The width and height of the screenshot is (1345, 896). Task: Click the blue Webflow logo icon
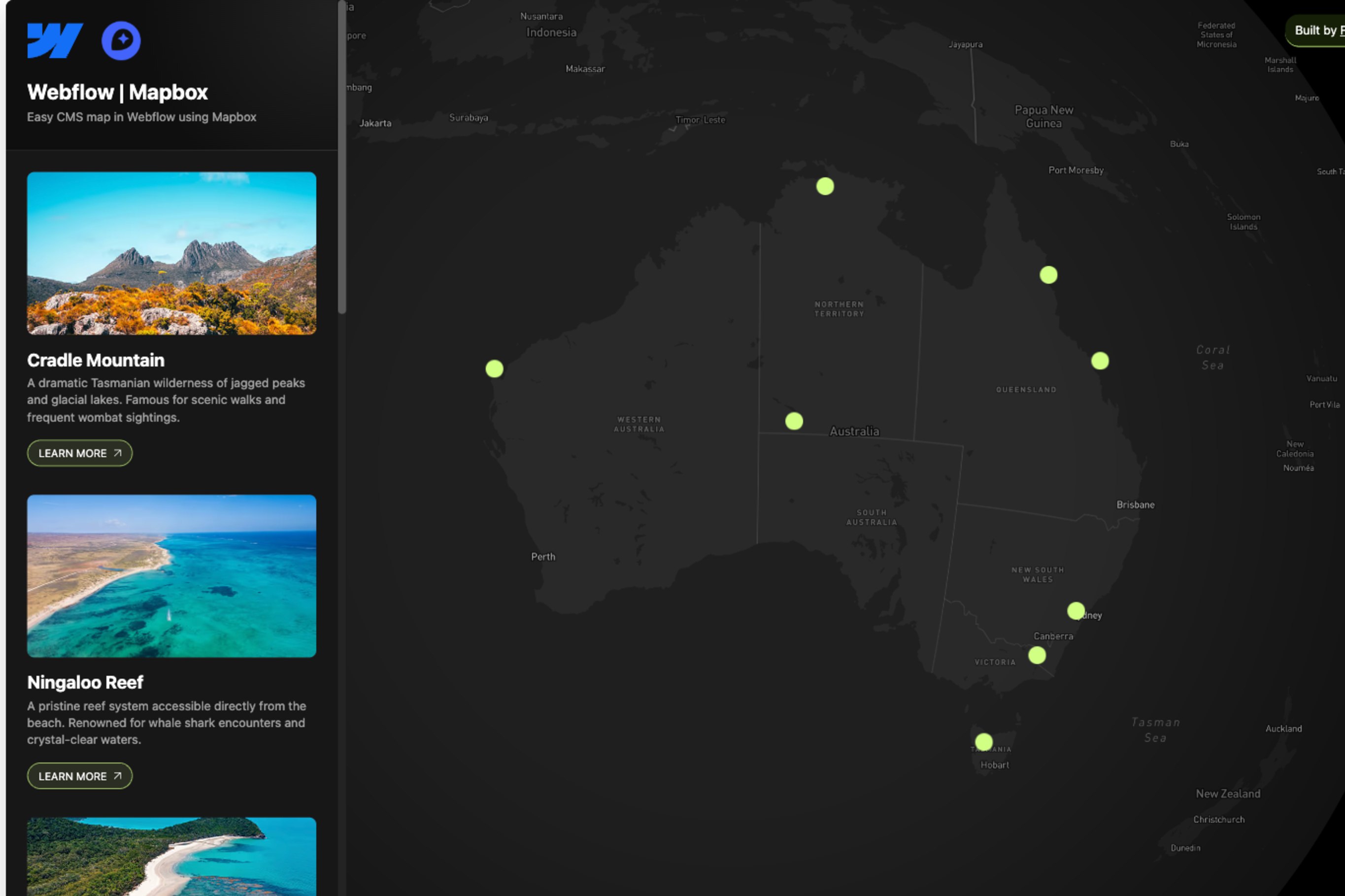55,40
